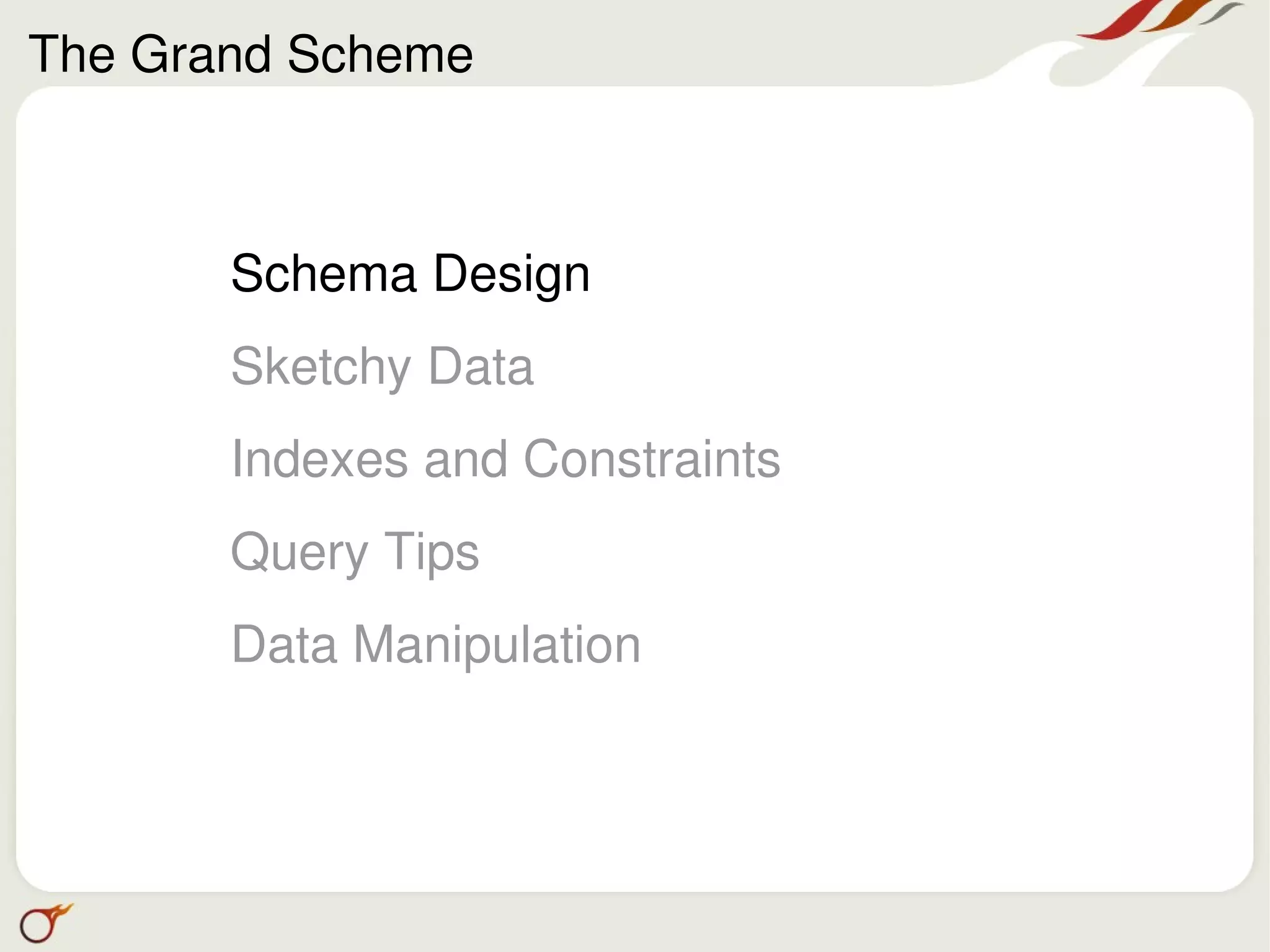Click the word "Manipulation"
Image resolution: width=1270 pixels, height=952 pixels.
coord(497,645)
